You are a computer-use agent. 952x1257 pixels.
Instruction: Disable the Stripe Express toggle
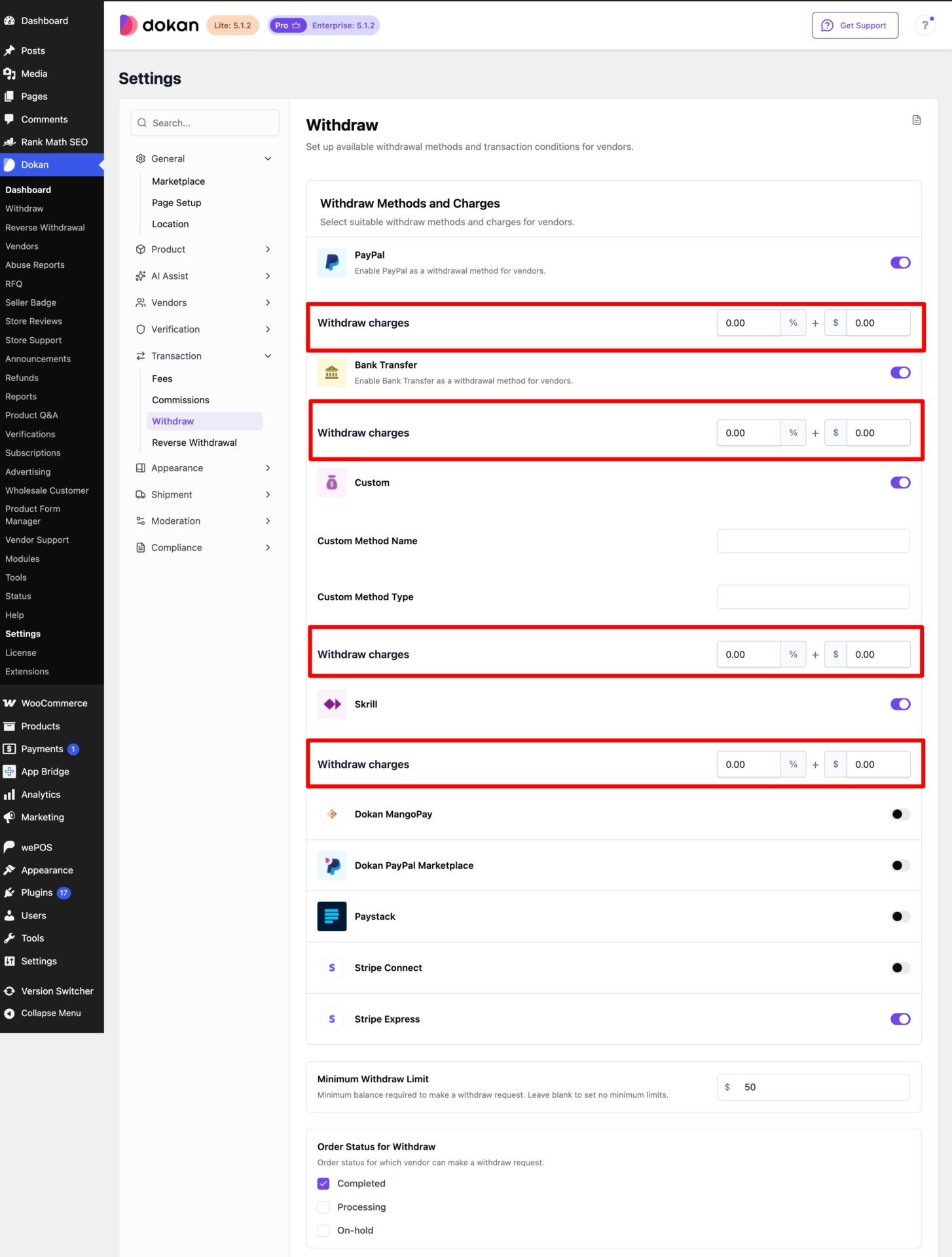tap(900, 1019)
